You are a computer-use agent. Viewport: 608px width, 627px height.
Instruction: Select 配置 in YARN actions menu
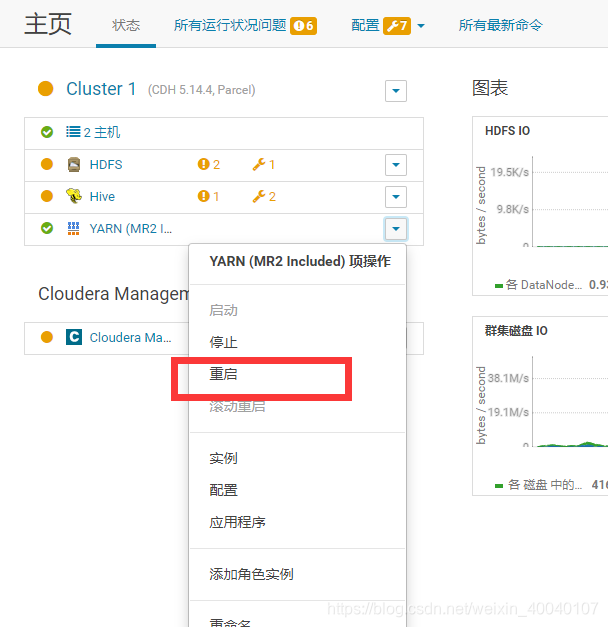pos(224,490)
